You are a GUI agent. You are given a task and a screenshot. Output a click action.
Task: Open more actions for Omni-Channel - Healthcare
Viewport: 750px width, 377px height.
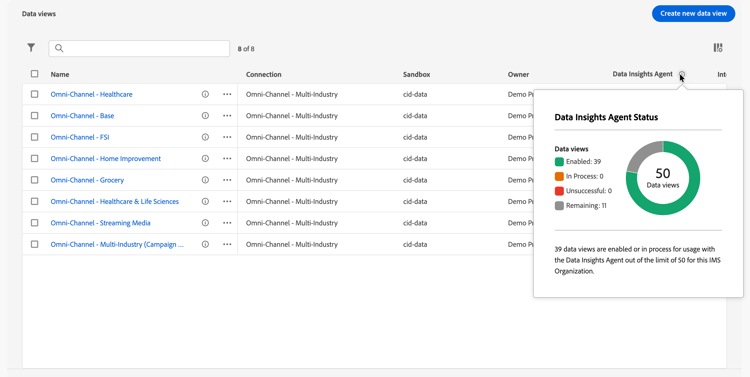pos(227,94)
